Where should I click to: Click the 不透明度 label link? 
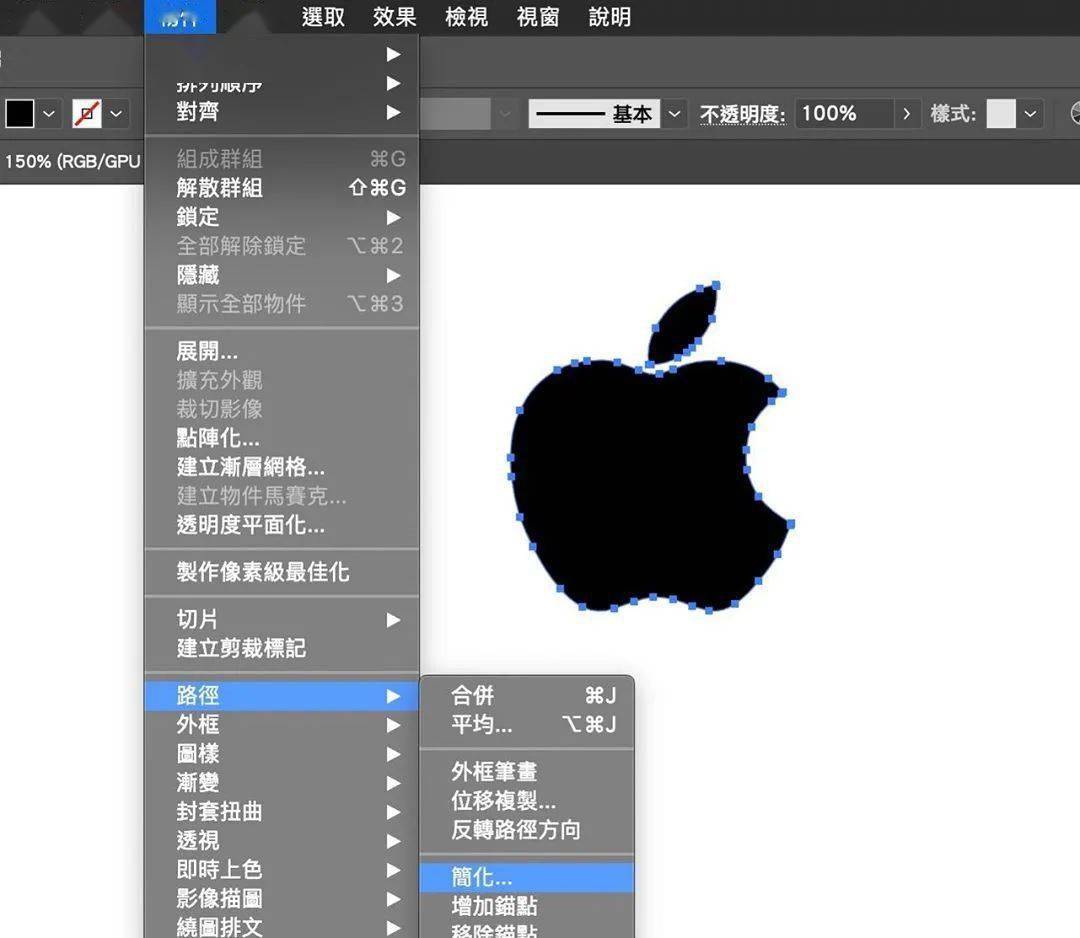[742, 114]
